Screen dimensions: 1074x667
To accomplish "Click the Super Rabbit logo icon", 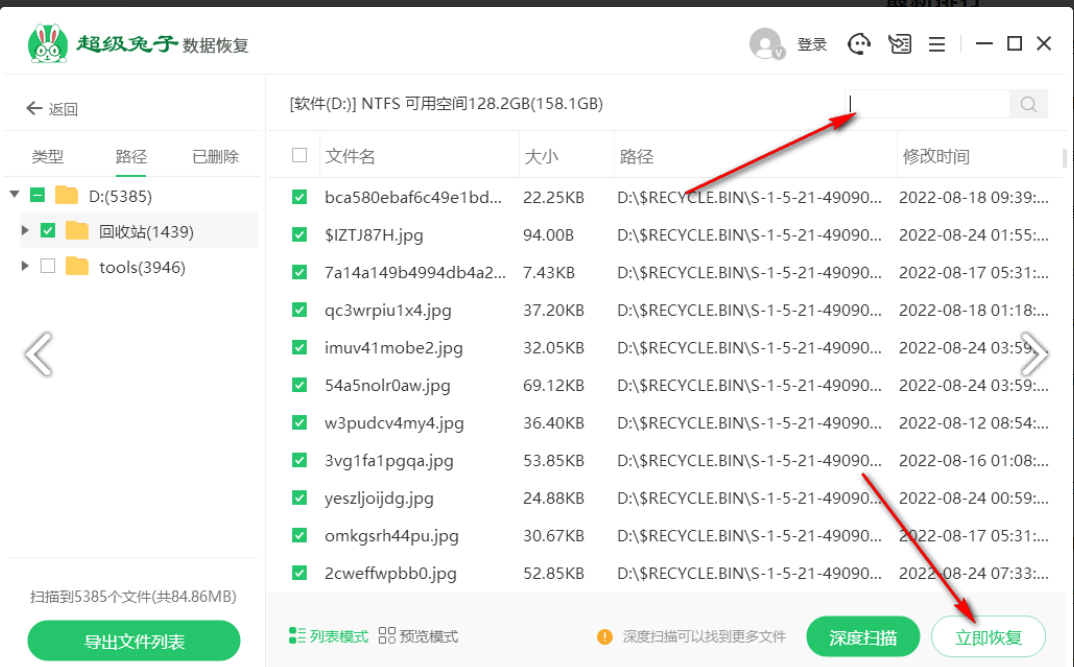I will click(x=48, y=43).
